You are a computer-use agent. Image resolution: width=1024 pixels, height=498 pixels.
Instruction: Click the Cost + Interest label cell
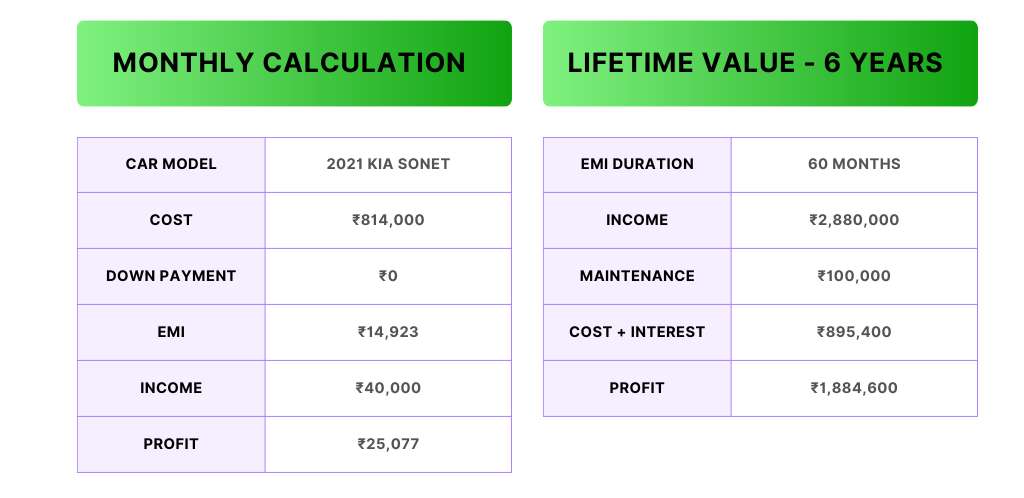click(x=637, y=332)
